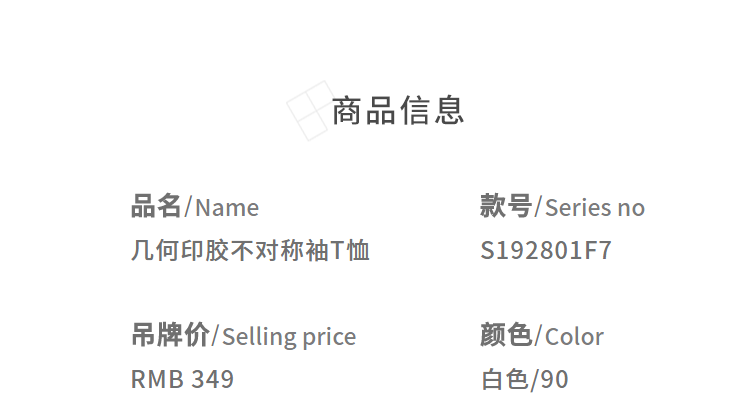
Task: Click the 吊牌价 label
Action: coord(170,335)
